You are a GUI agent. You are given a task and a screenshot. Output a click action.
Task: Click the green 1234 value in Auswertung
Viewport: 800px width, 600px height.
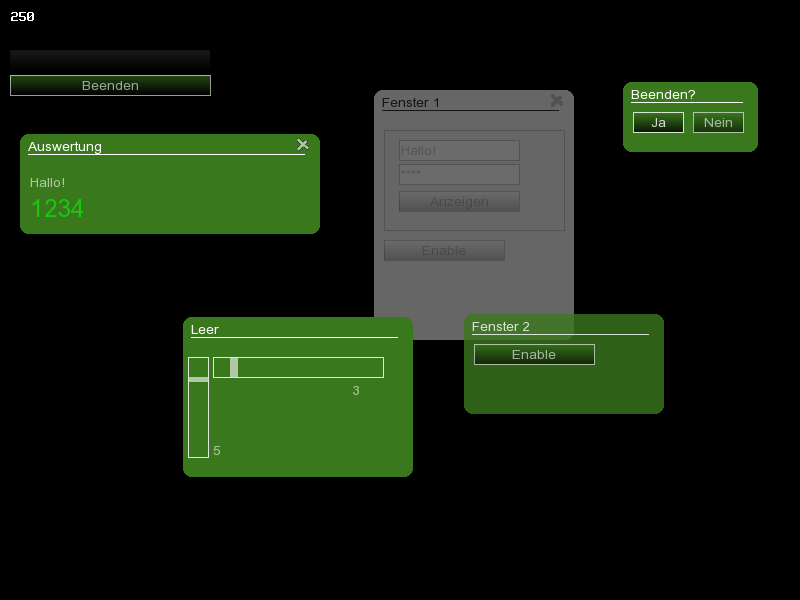coord(57,209)
